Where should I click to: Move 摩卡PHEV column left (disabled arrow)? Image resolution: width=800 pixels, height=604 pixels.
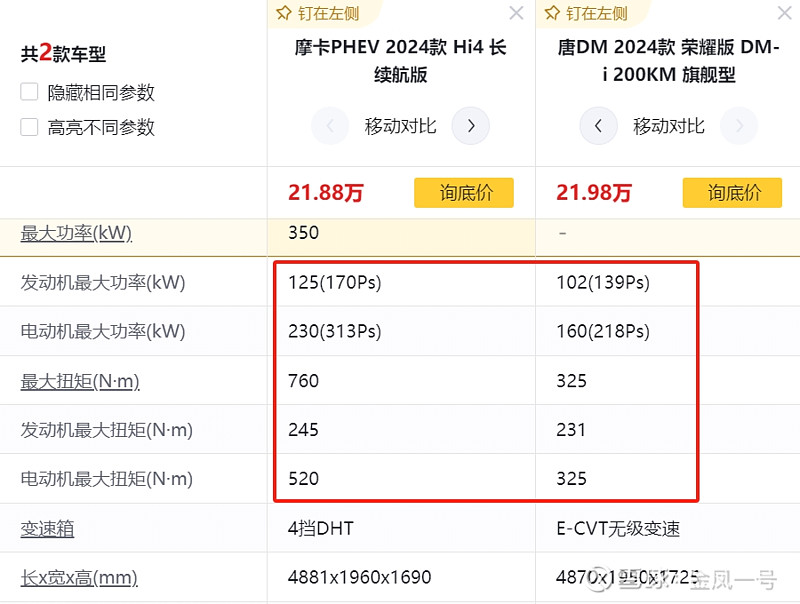tap(330, 125)
